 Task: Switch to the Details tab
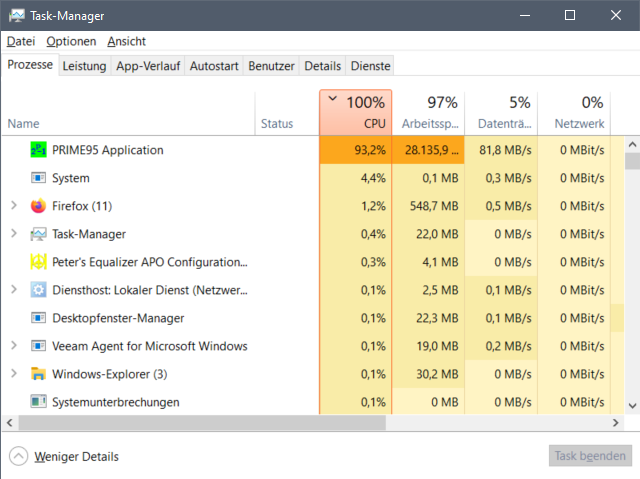coord(322,66)
